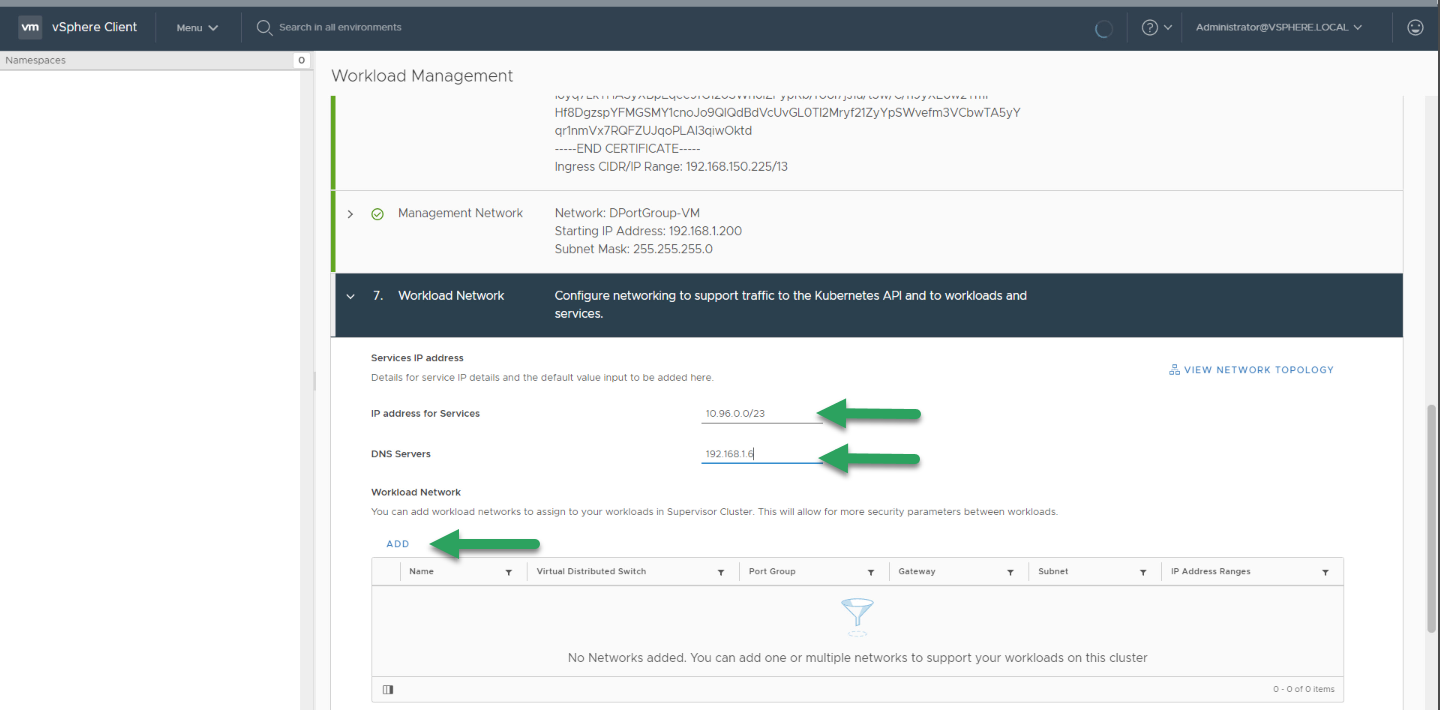
Task: Click the search magnifier icon
Action: pyautogui.click(x=265, y=28)
